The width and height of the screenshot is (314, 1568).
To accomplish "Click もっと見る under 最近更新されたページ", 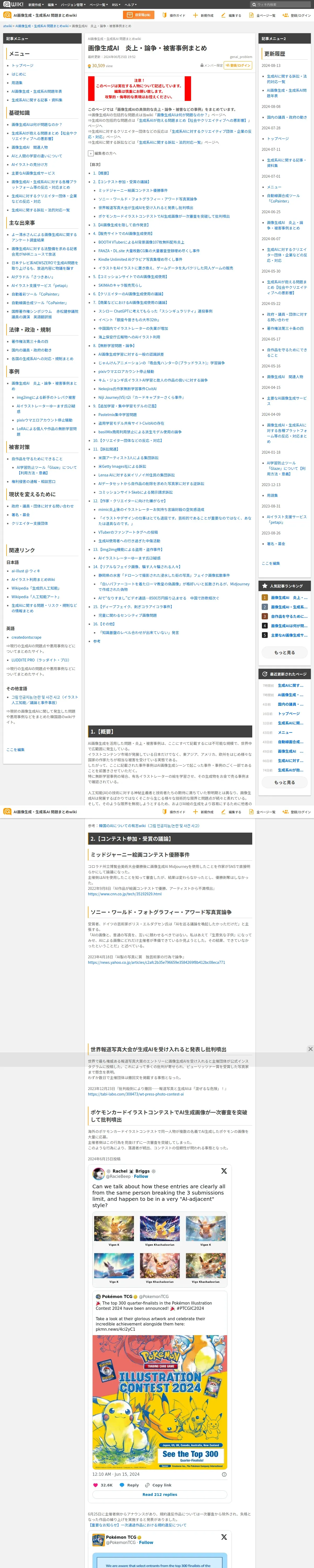I will 285,783.
